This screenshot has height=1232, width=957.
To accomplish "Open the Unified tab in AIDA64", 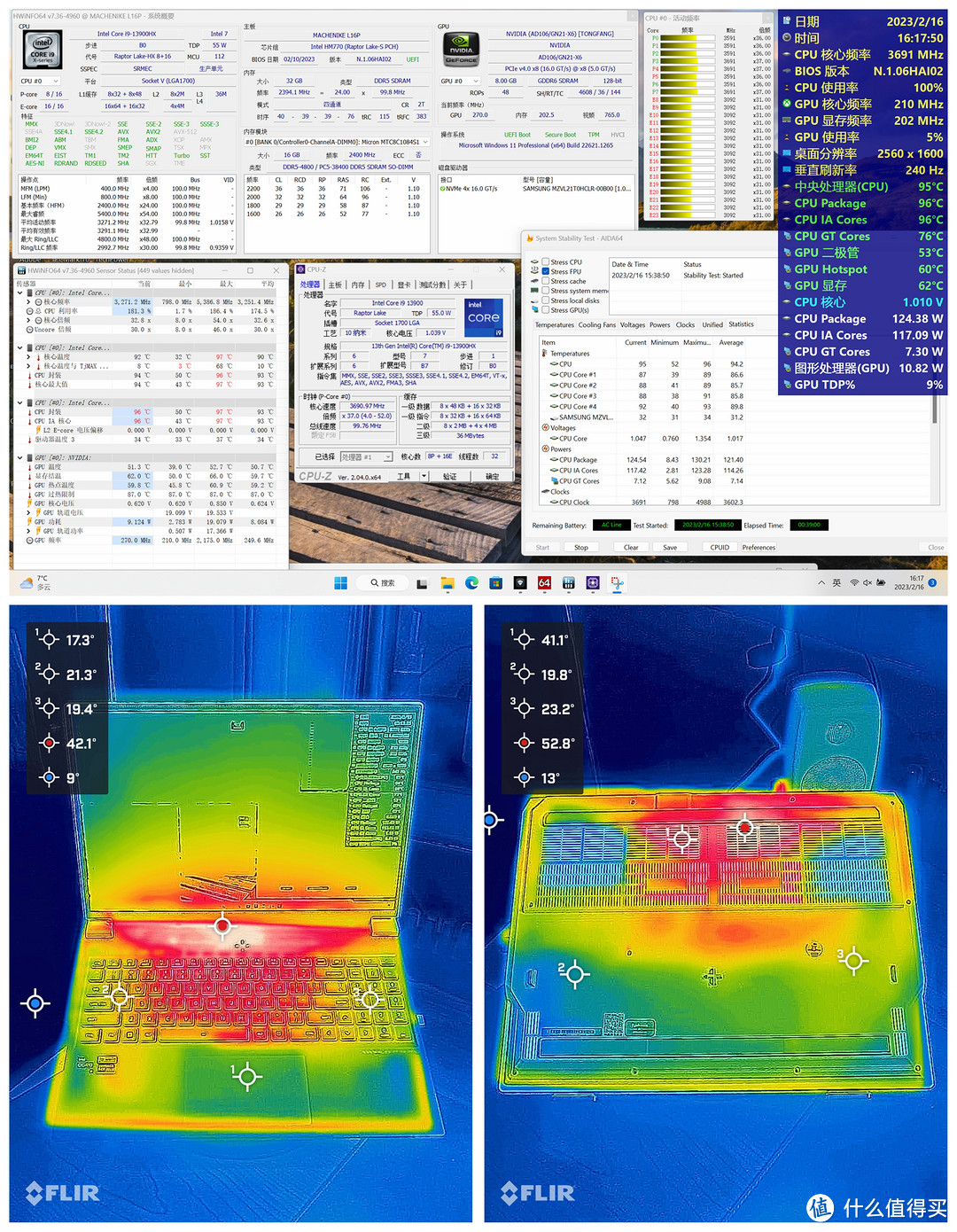I will [712, 325].
